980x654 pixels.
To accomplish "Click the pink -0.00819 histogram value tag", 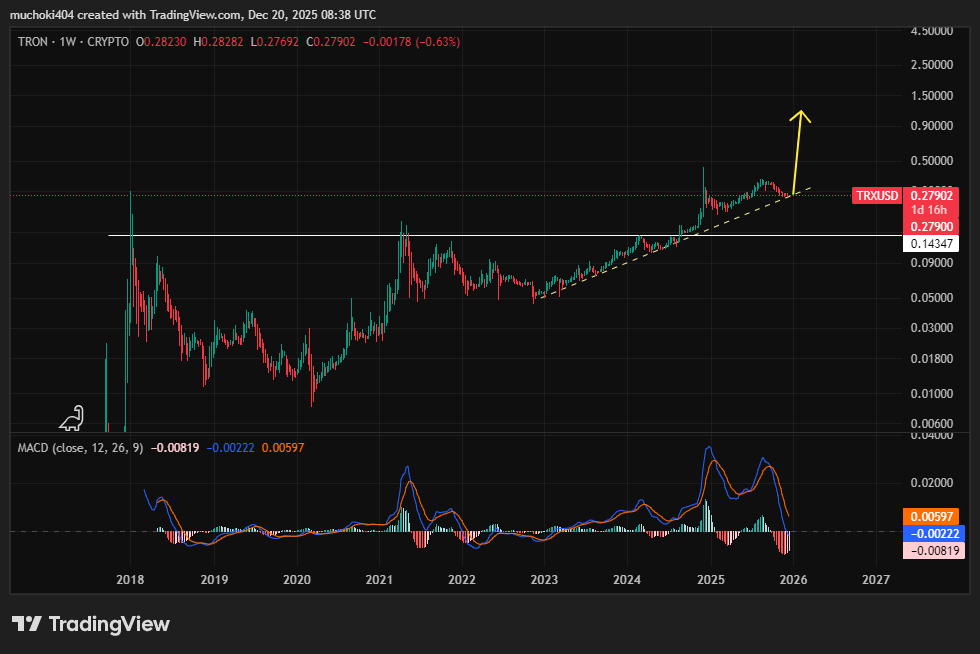I will pos(930,550).
